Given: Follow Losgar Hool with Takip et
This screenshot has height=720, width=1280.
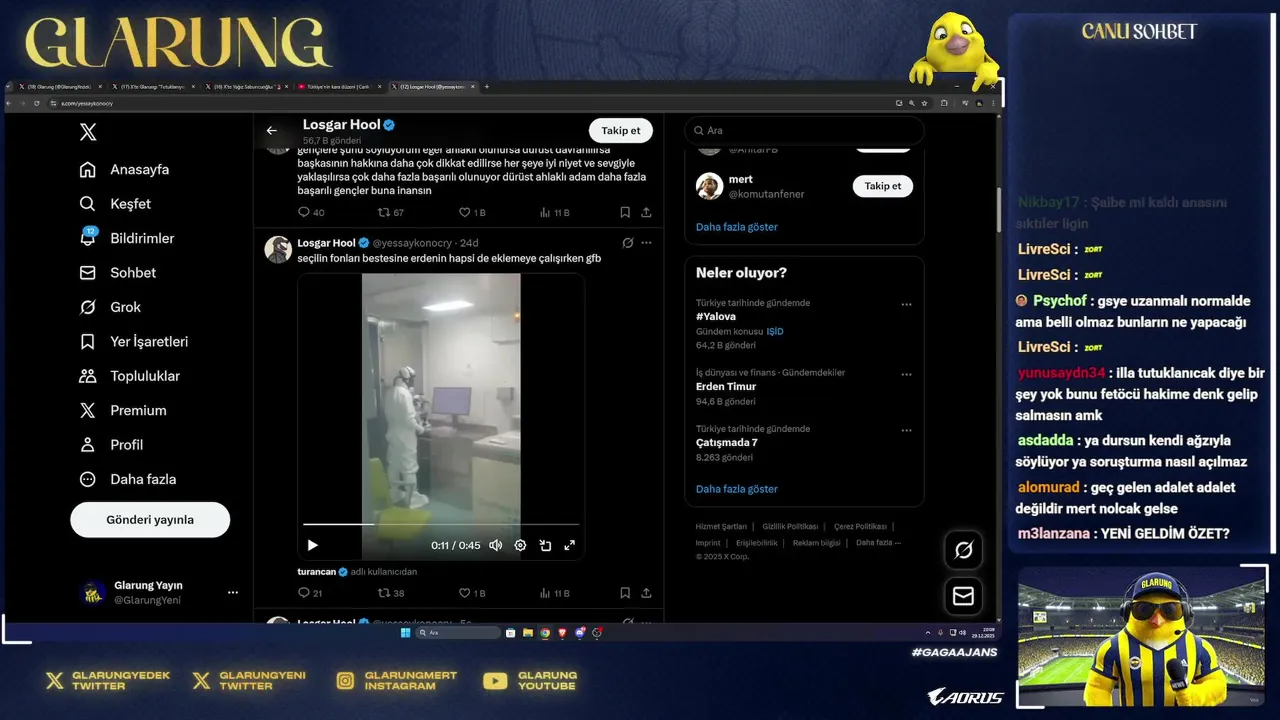Looking at the screenshot, I should pos(620,131).
